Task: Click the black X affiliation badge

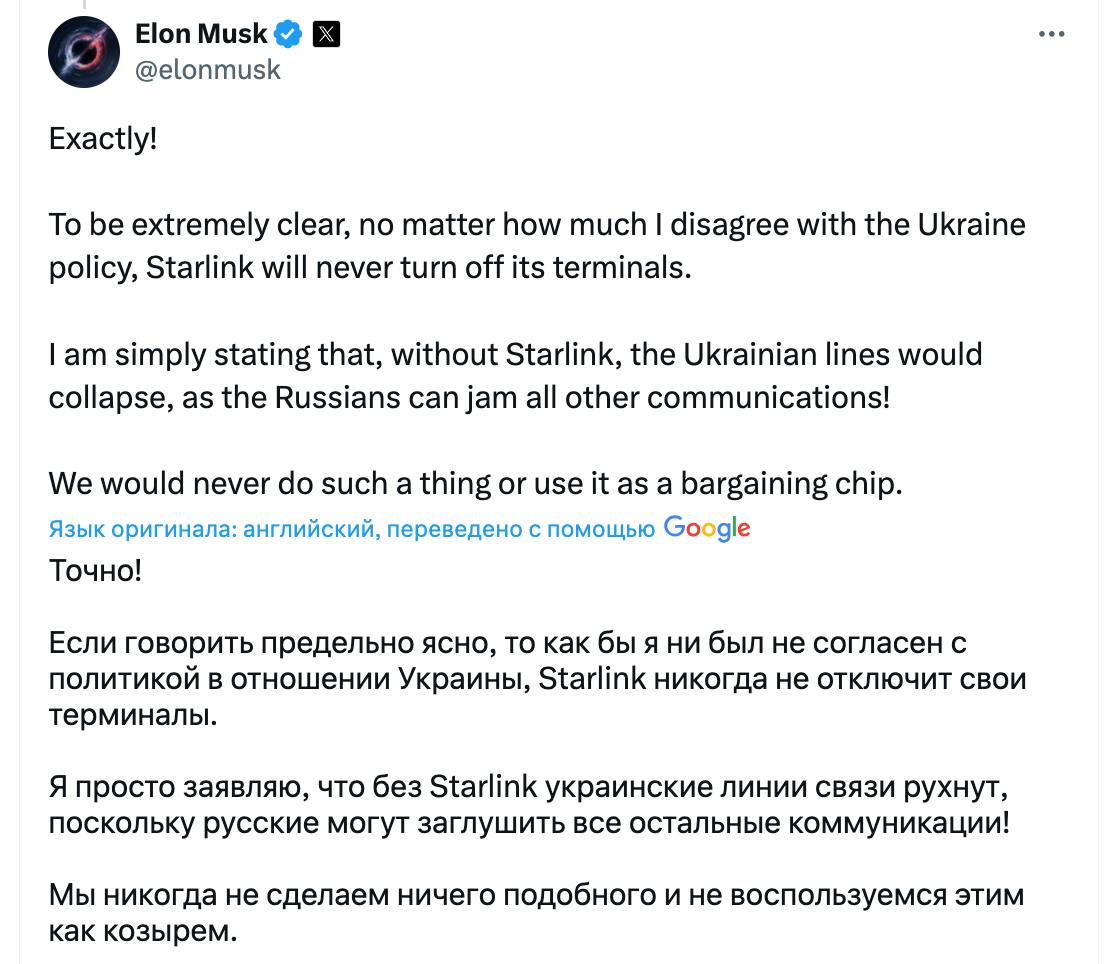Action: (327, 35)
